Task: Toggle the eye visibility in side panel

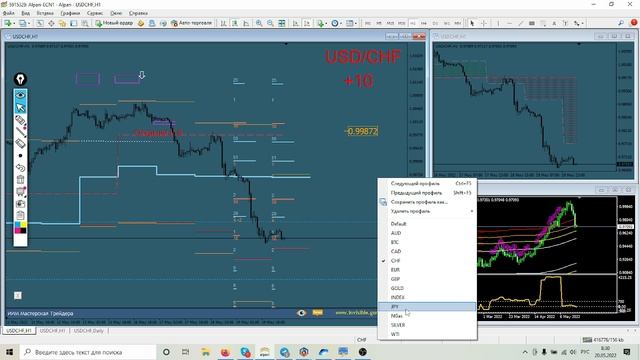Action: click(20, 95)
